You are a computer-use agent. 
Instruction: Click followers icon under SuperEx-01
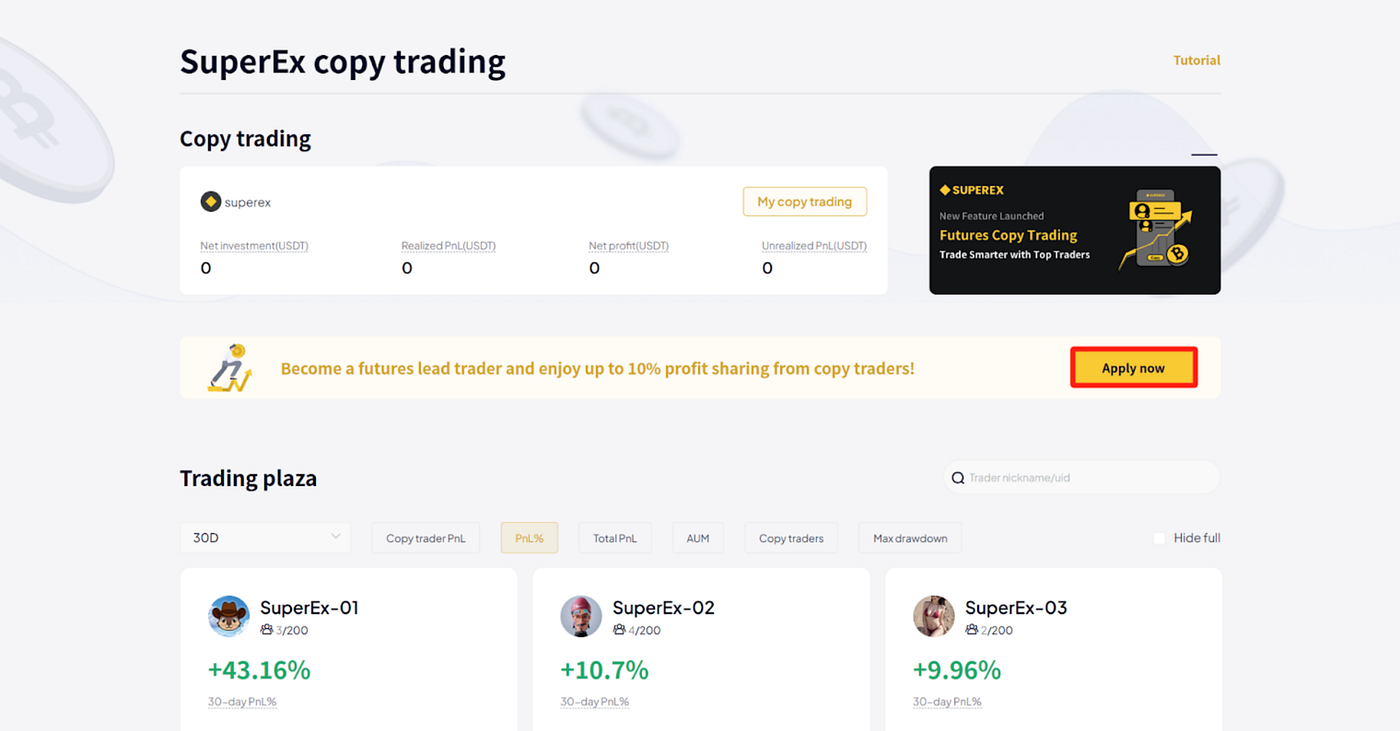(x=267, y=630)
